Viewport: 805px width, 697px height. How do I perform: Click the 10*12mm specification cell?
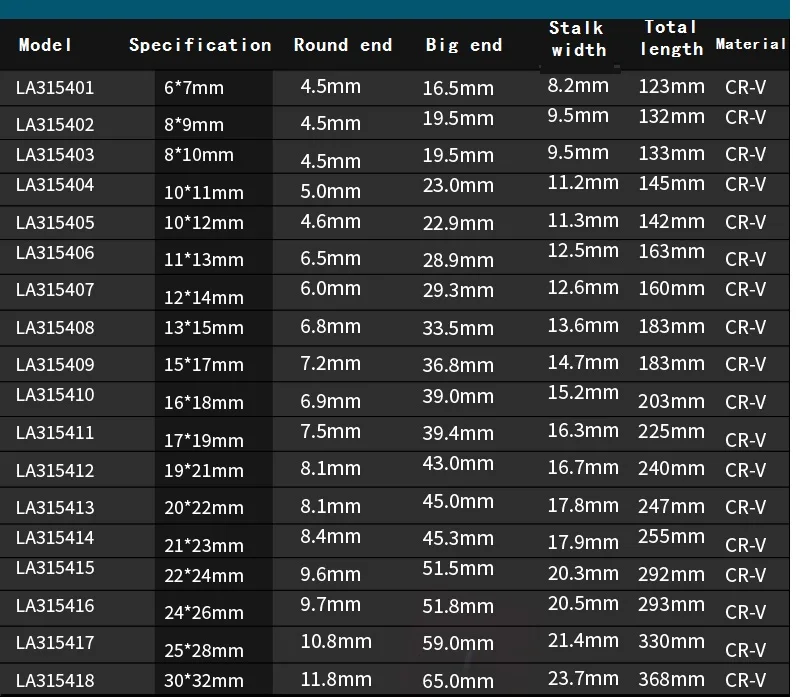tap(204, 223)
